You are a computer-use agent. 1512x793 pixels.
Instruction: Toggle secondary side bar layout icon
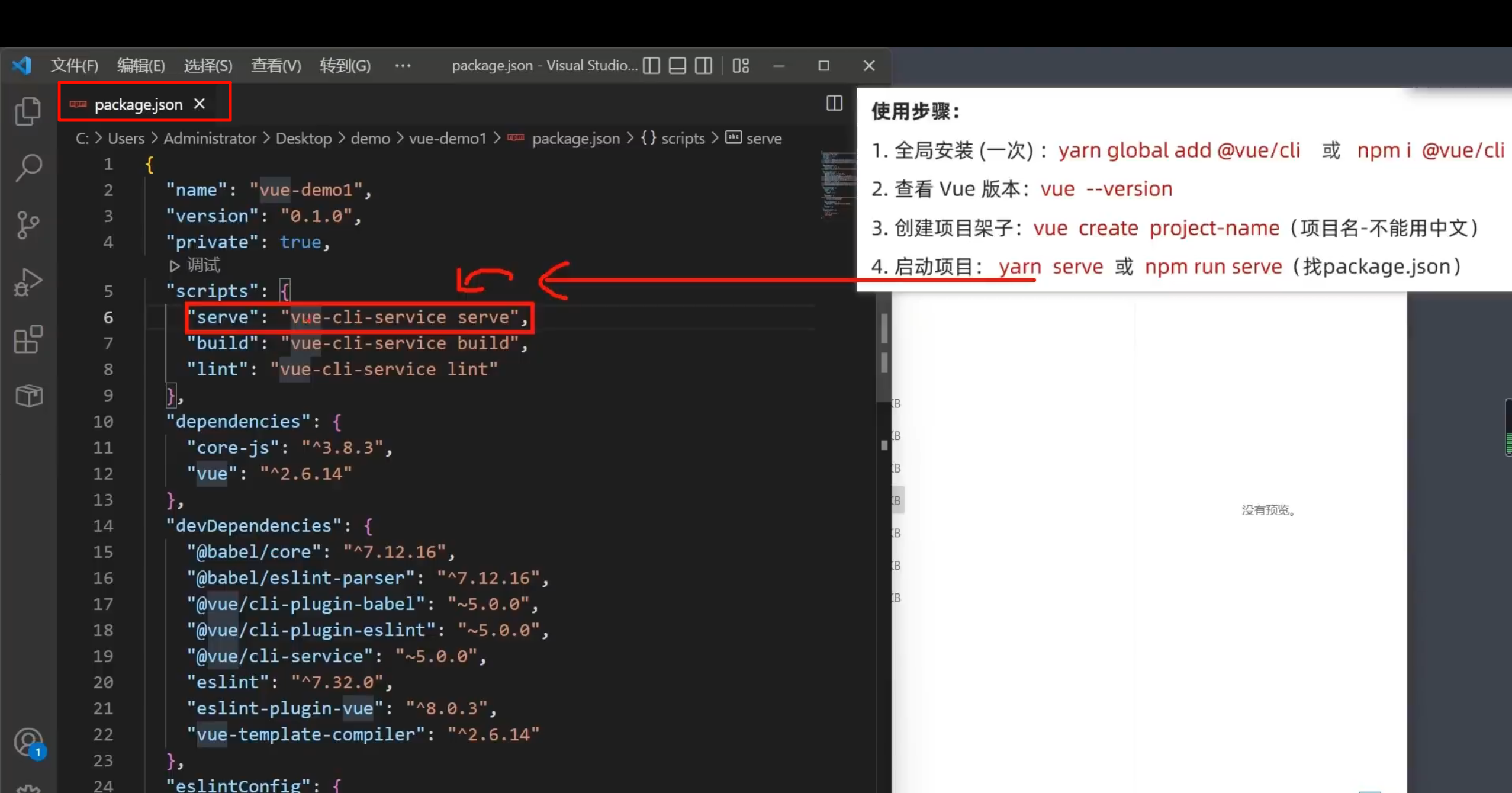click(703, 65)
